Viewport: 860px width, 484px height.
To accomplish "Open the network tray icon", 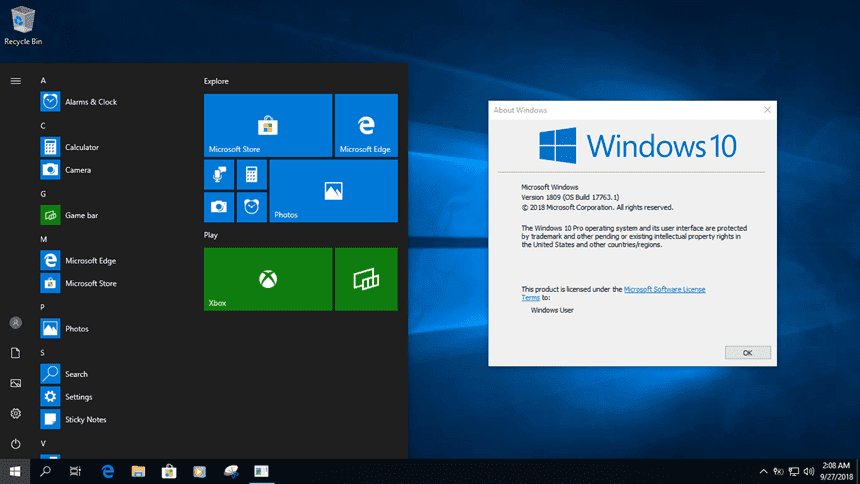I will pyautogui.click(x=794, y=471).
